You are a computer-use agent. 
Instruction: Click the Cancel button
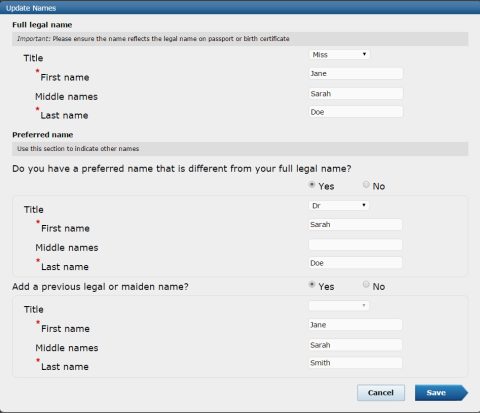381,393
